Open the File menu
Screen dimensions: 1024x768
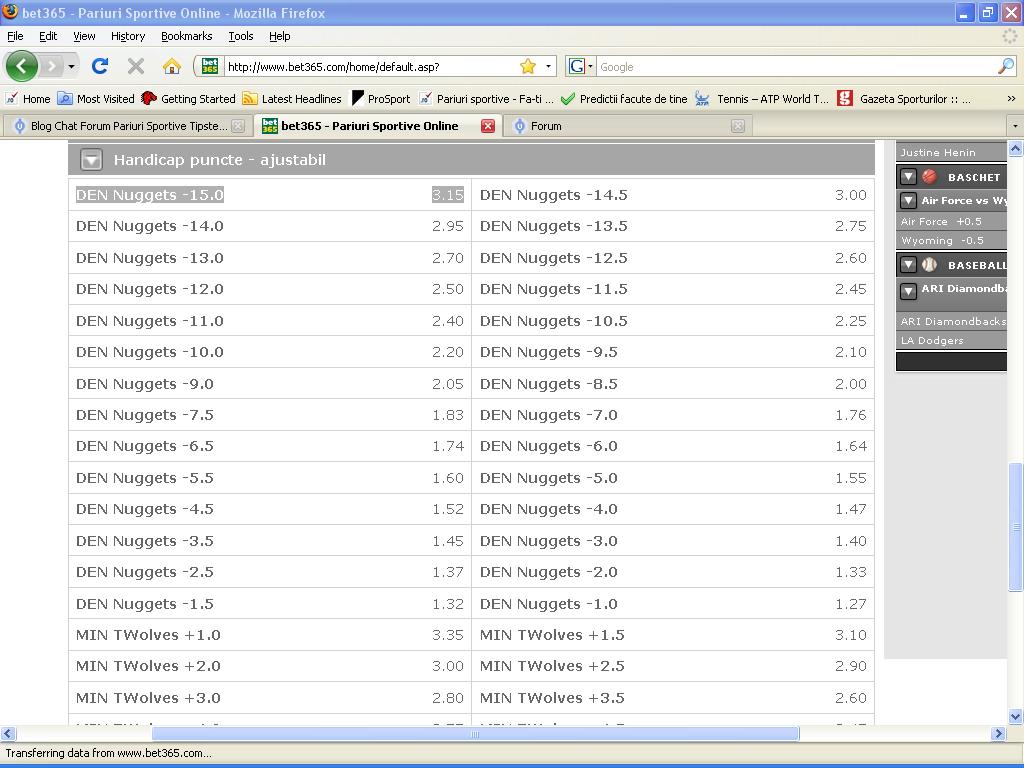click(x=15, y=36)
